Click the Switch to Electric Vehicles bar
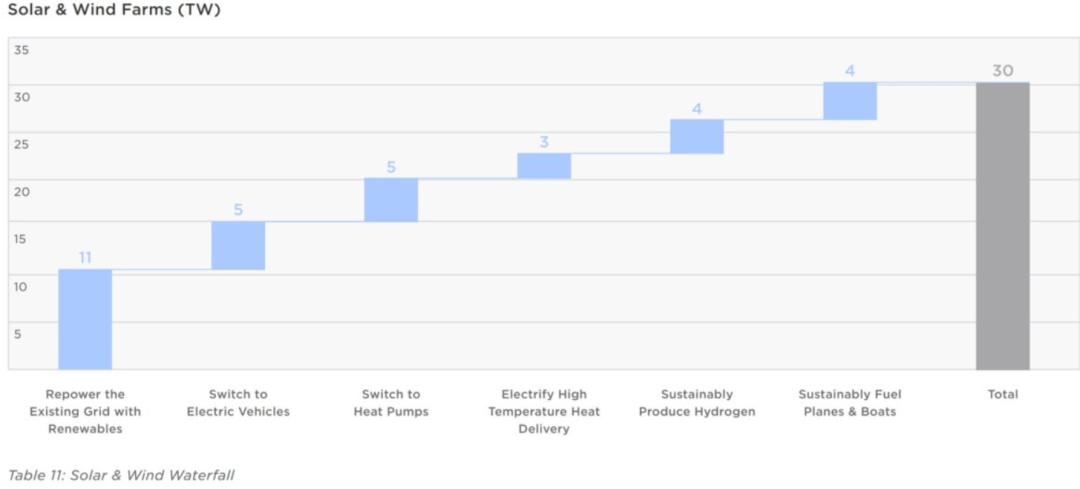1080x489 pixels. [x=238, y=245]
